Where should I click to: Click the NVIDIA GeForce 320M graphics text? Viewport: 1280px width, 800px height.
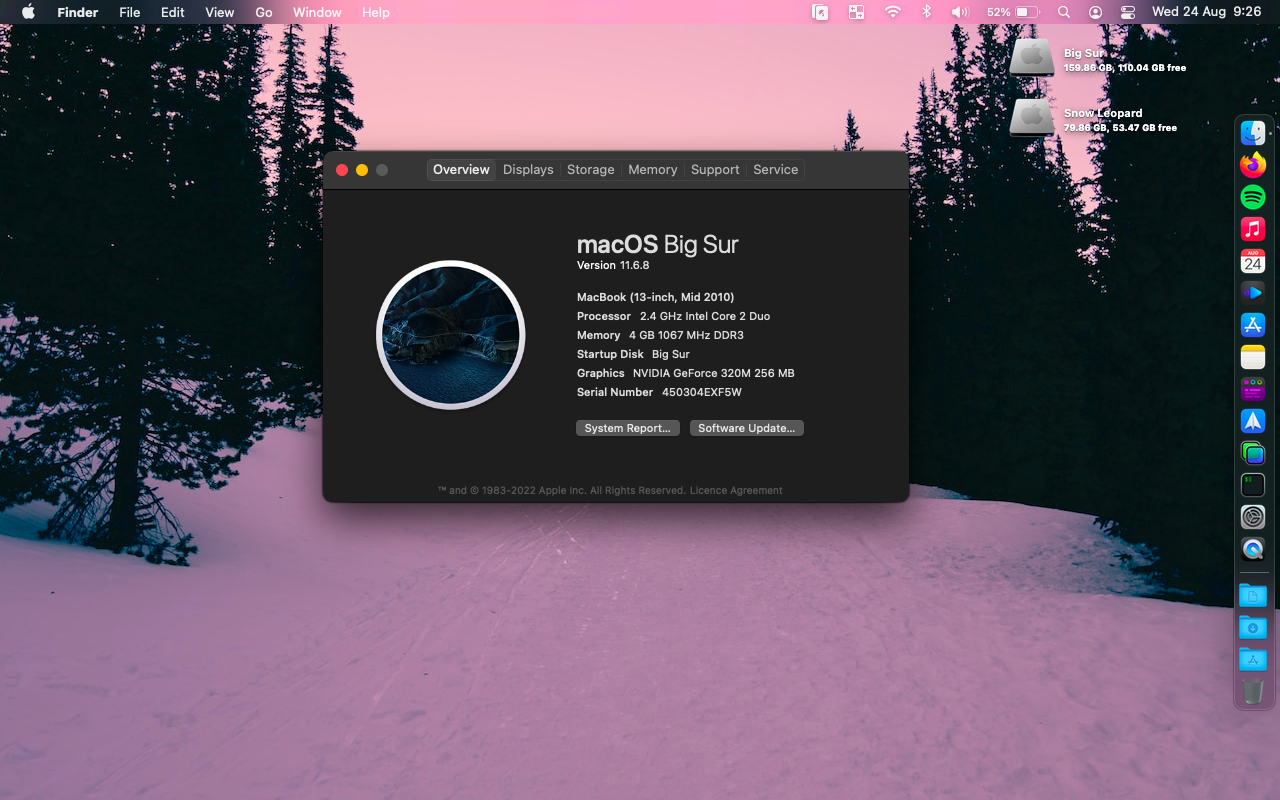click(x=714, y=374)
